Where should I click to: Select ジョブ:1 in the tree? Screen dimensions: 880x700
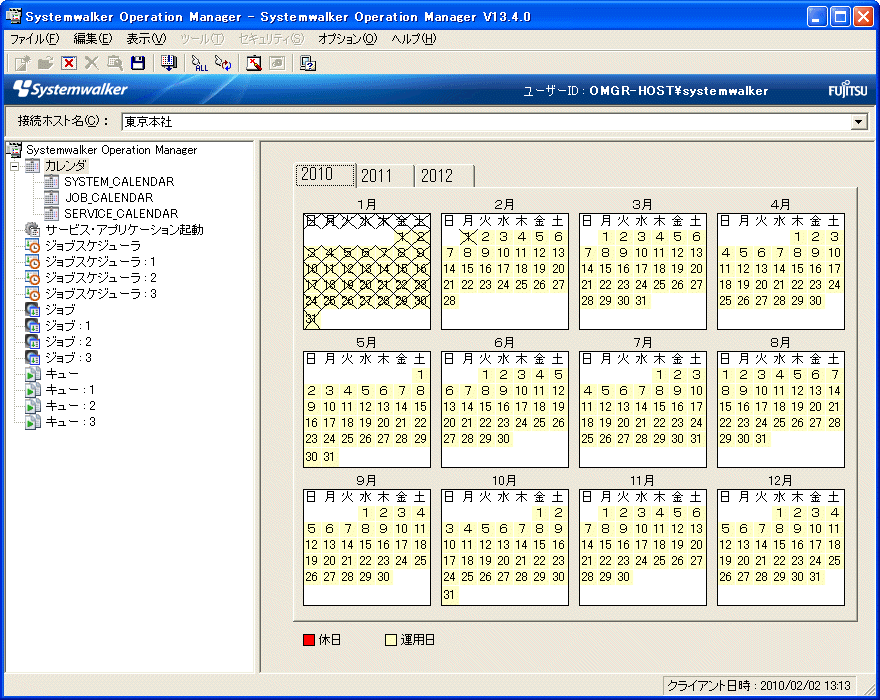coord(68,326)
